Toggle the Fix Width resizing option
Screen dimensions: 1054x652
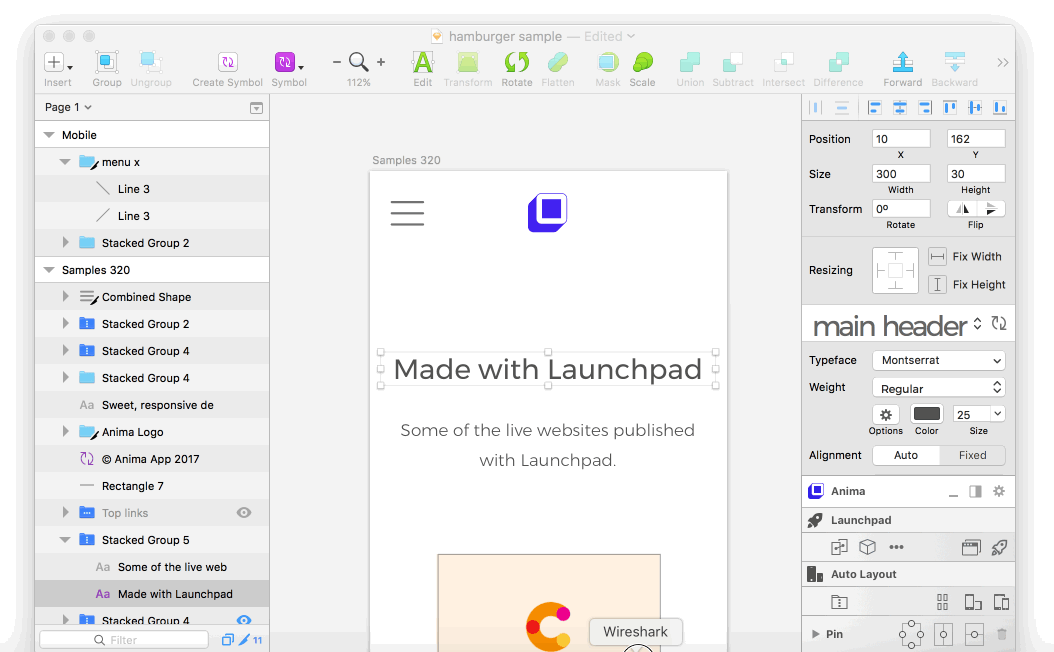(937, 257)
